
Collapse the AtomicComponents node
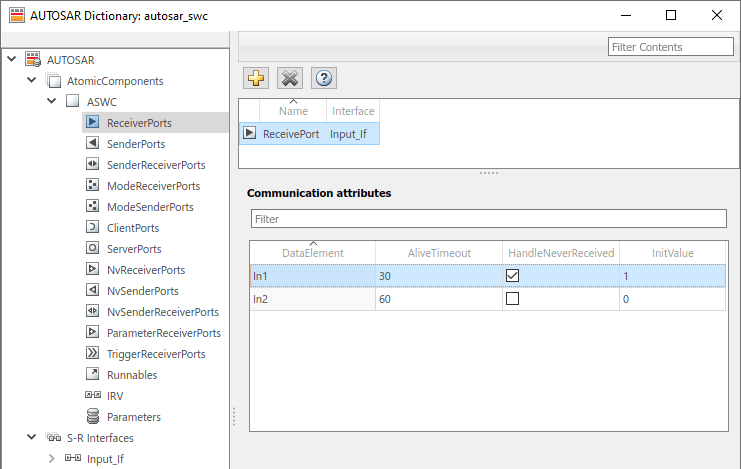32,80
